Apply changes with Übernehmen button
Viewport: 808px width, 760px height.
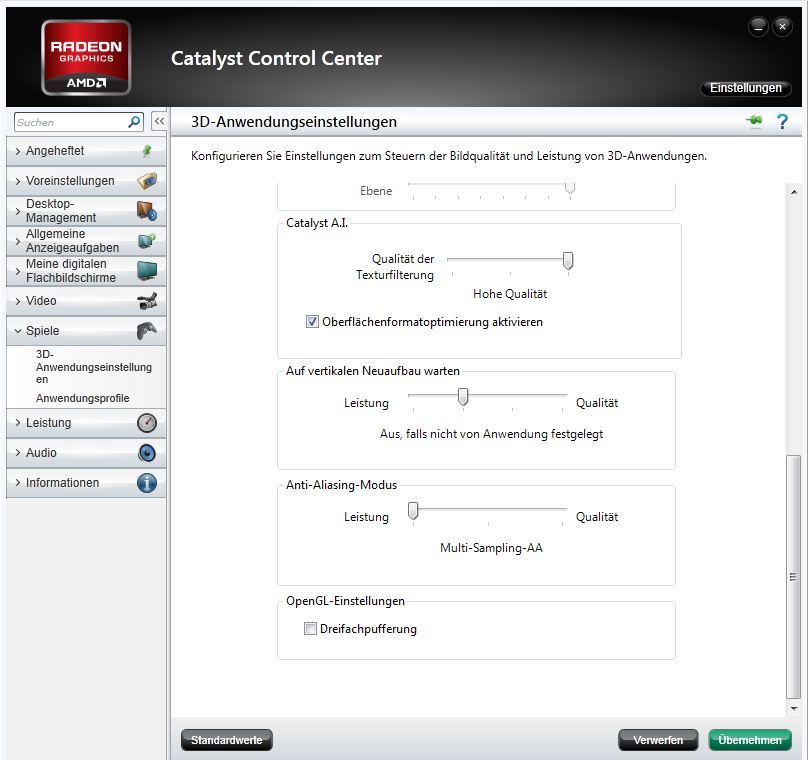coord(750,740)
